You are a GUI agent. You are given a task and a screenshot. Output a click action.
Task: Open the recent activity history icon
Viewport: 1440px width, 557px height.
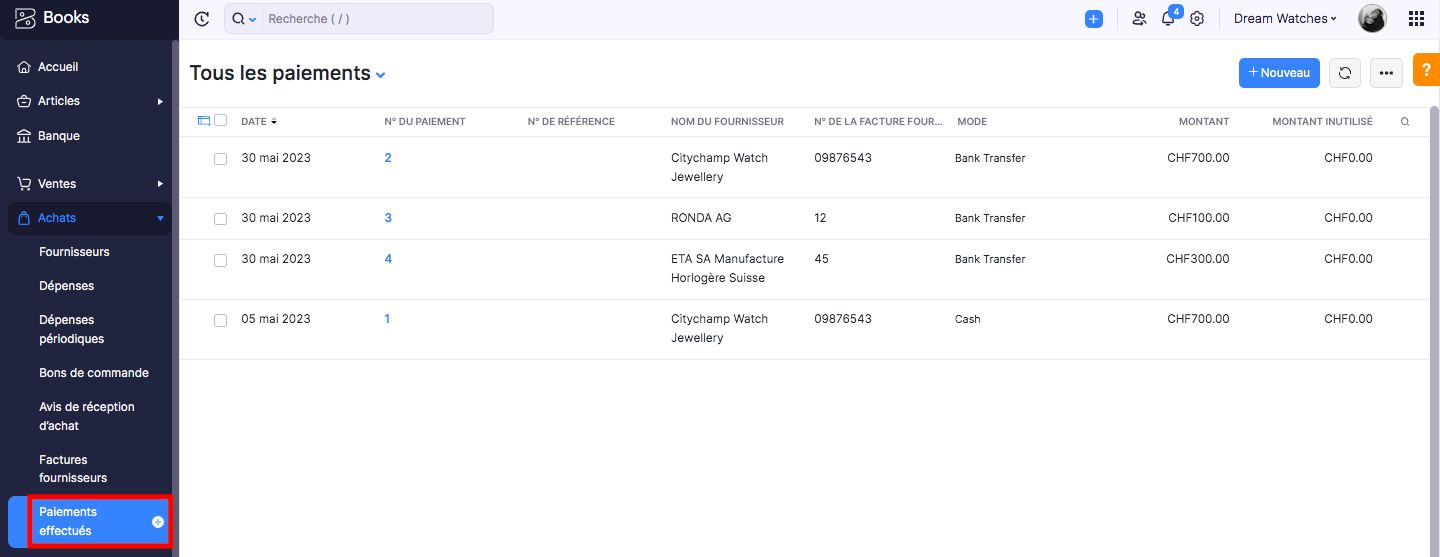pyautogui.click(x=202, y=19)
